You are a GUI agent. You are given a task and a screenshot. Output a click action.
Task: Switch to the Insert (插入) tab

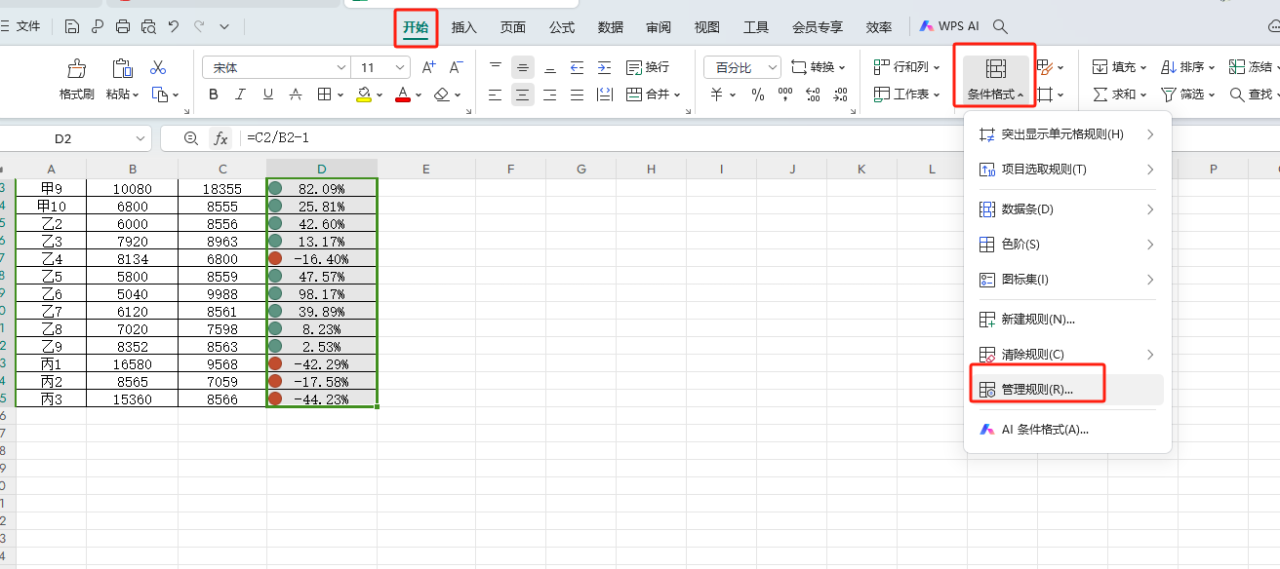pos(464,27)
